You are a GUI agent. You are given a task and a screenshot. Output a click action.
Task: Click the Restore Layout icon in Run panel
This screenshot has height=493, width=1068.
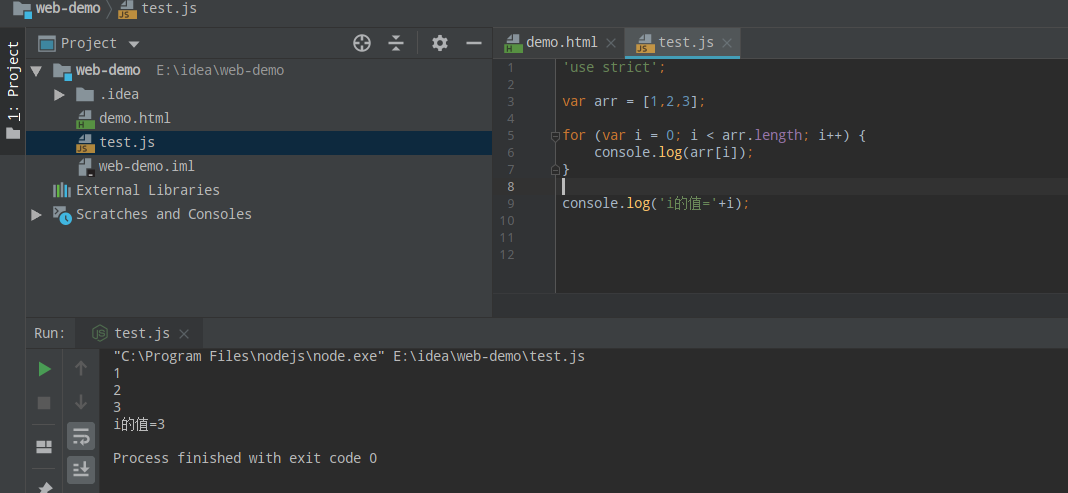44,447
